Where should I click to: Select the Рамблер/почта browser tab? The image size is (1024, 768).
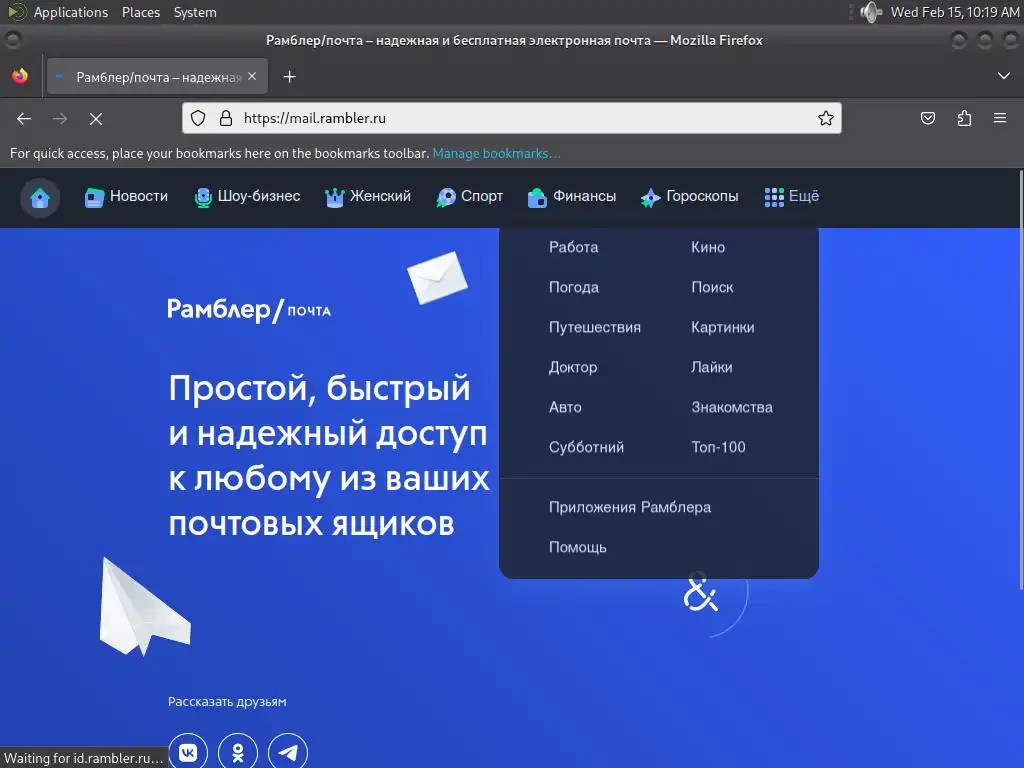point(157,77)
